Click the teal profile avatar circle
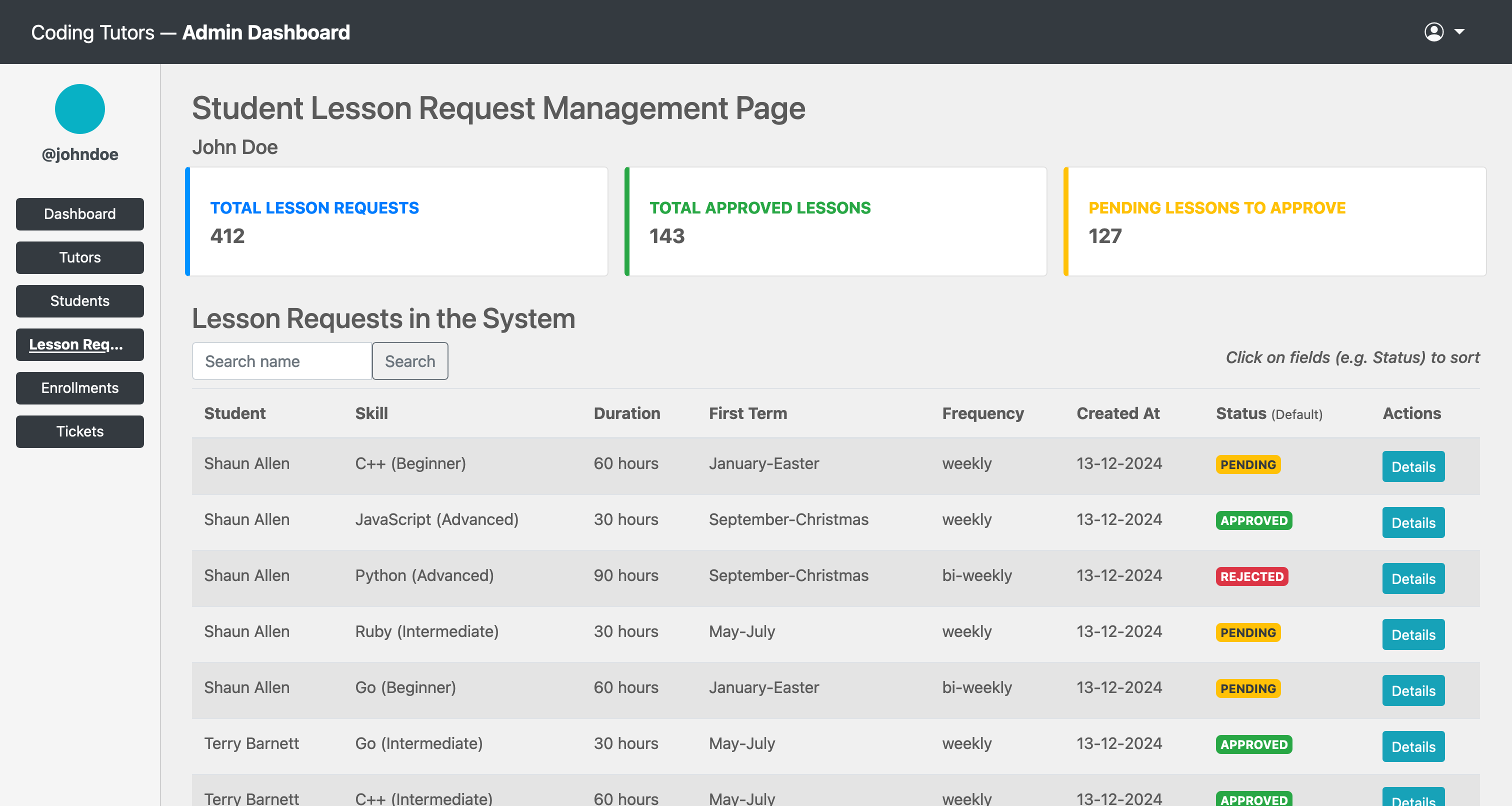This screenshot has width=1512, height=806. click(x=80, y=109)
